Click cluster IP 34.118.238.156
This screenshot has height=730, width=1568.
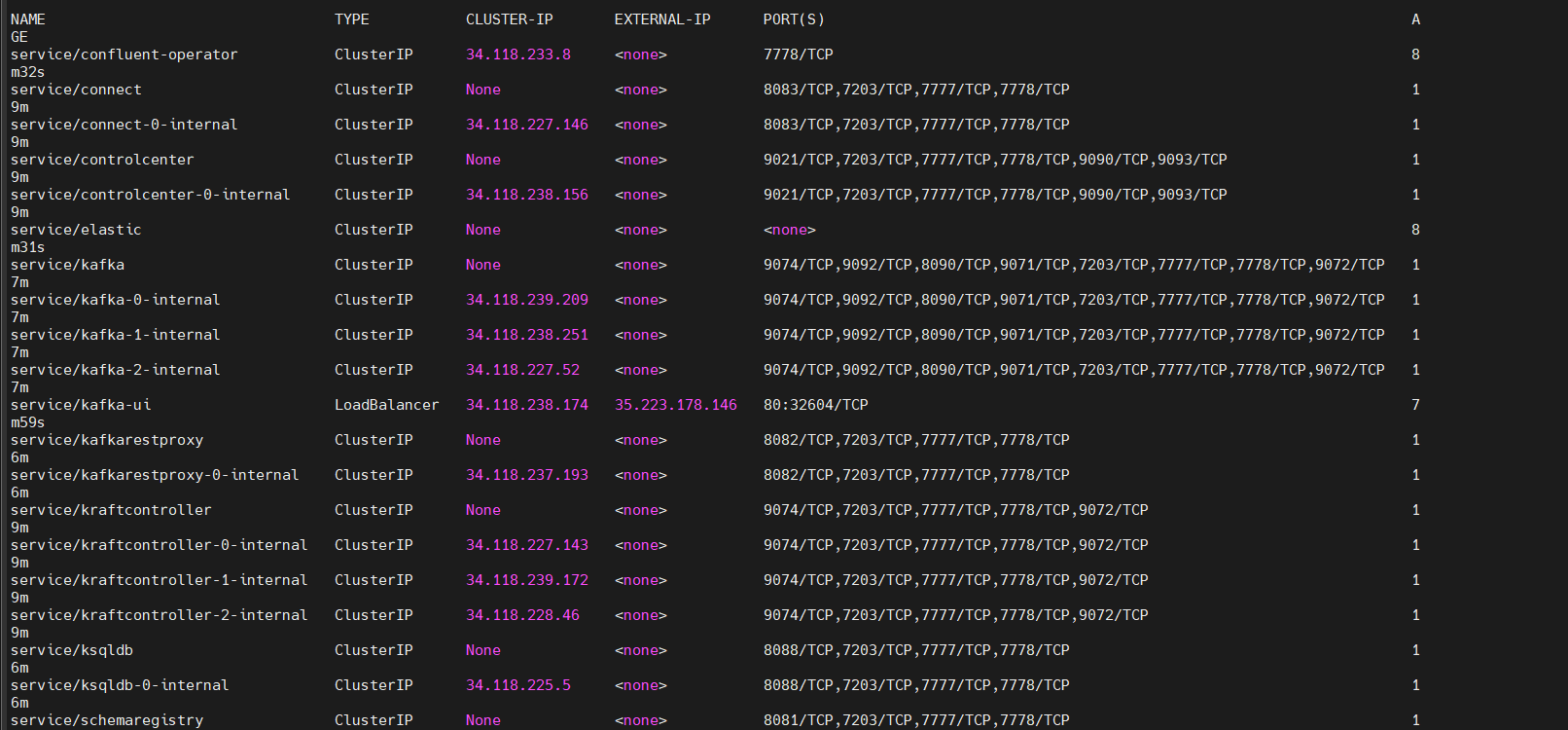tap(527, 195)
